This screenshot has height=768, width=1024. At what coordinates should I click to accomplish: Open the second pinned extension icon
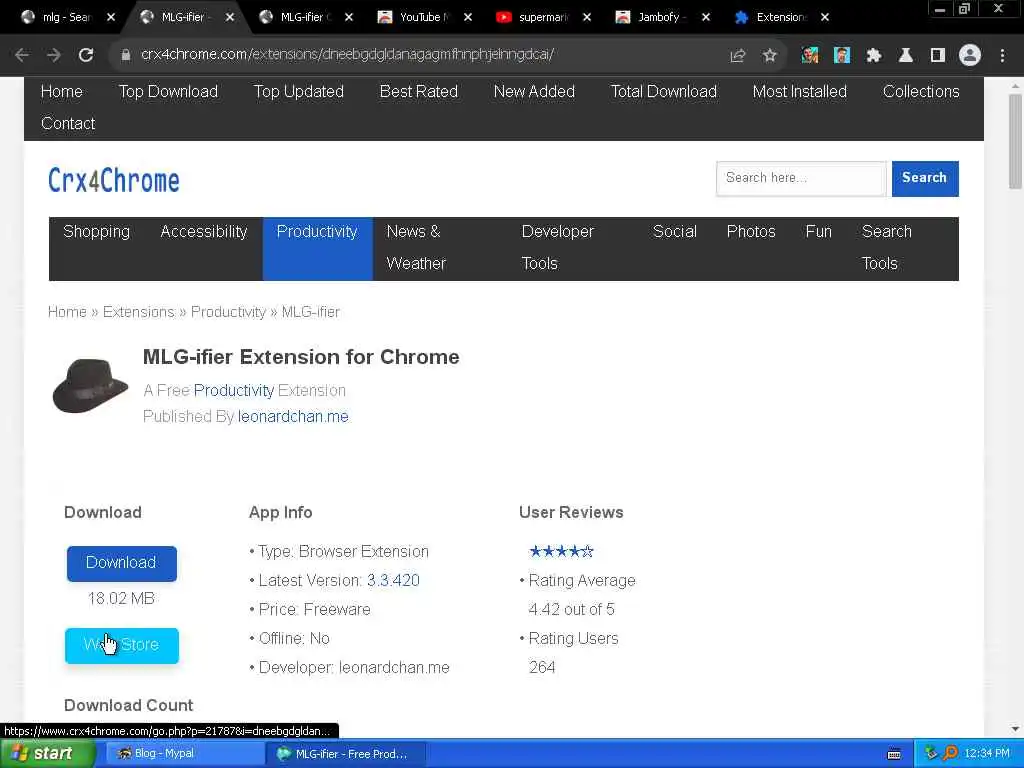coord(842,56)
